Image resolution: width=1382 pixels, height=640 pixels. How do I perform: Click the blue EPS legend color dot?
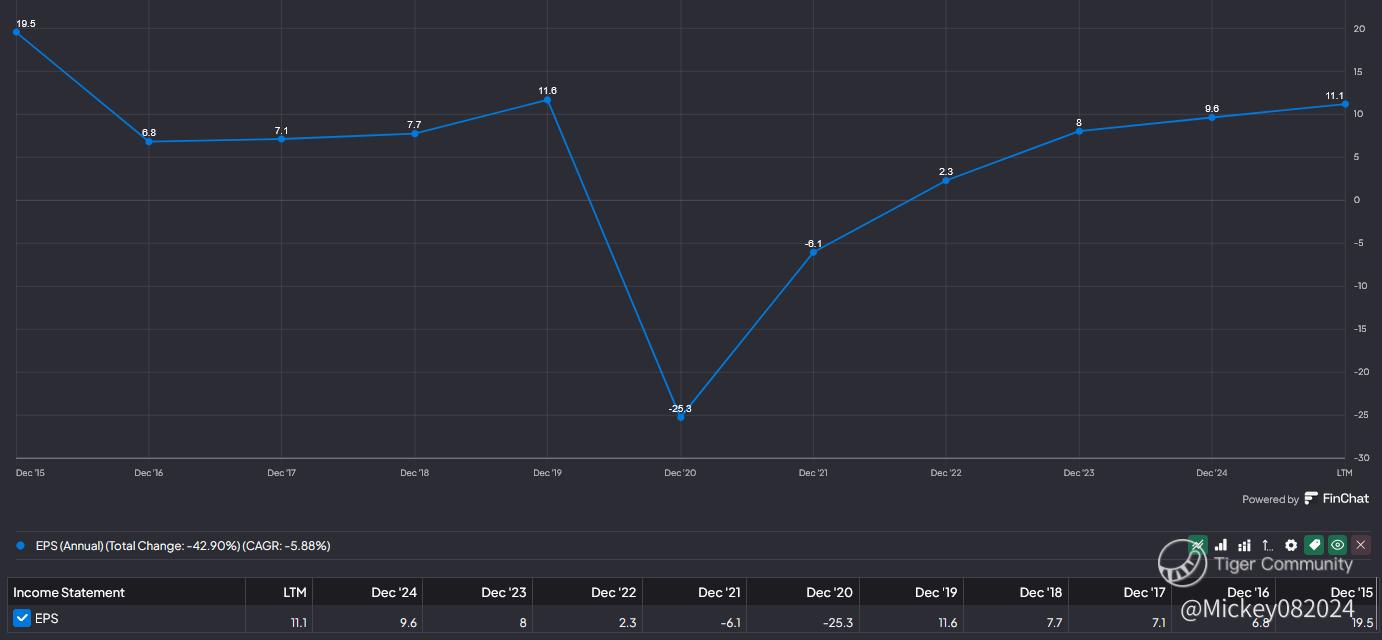point(20,546)
